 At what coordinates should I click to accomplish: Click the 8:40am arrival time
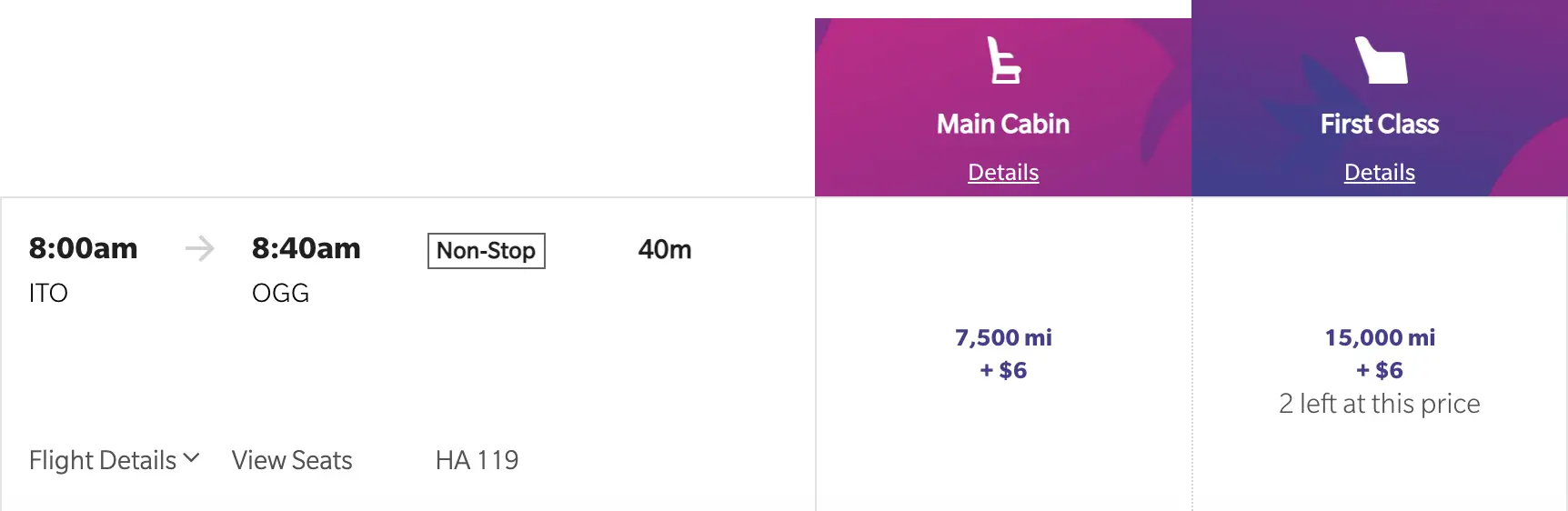click(307, 248)
